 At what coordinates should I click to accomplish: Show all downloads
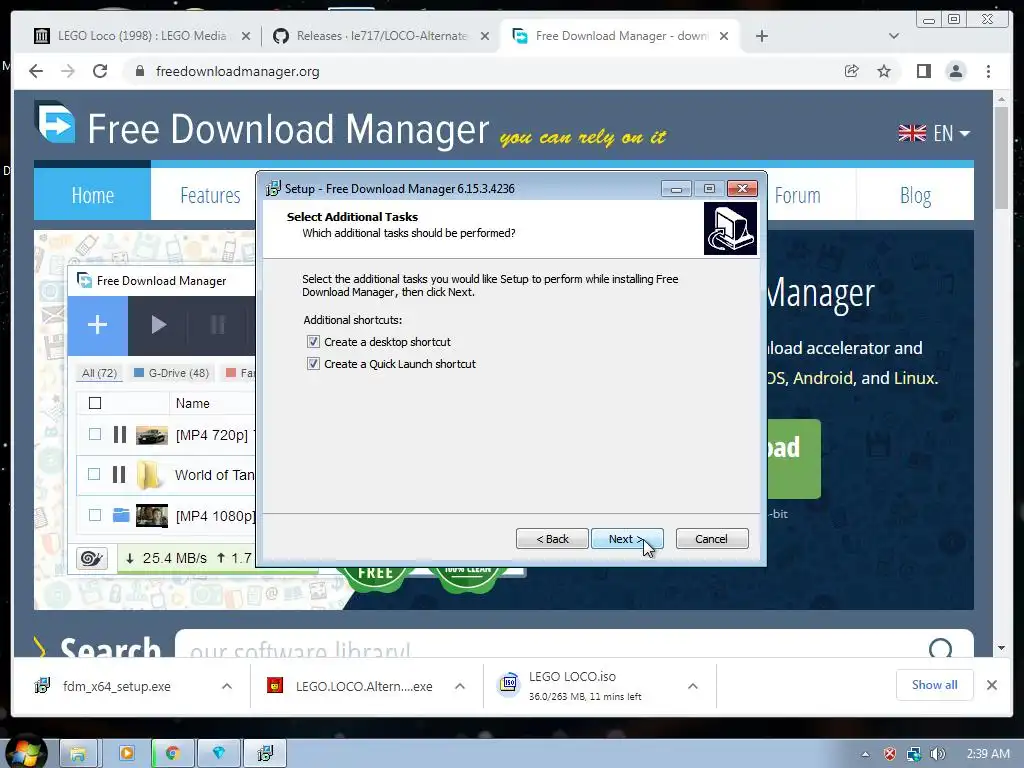935,684
